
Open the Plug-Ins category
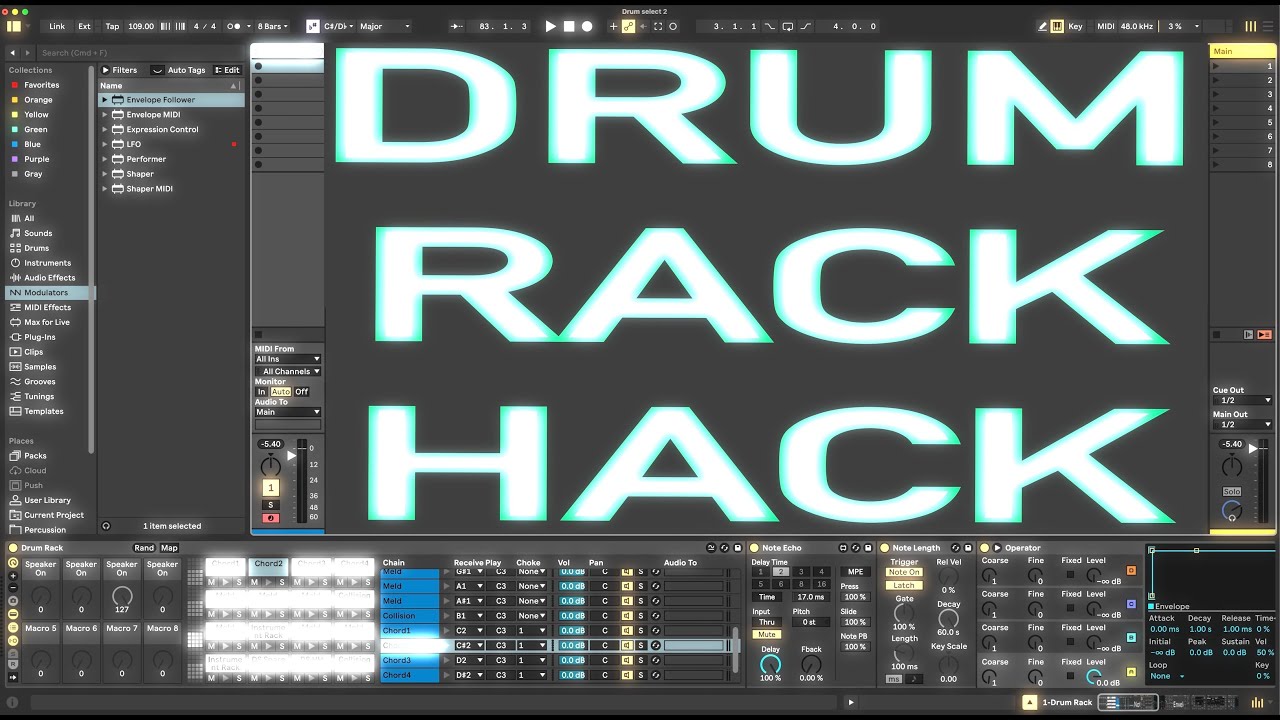point(40,337)
